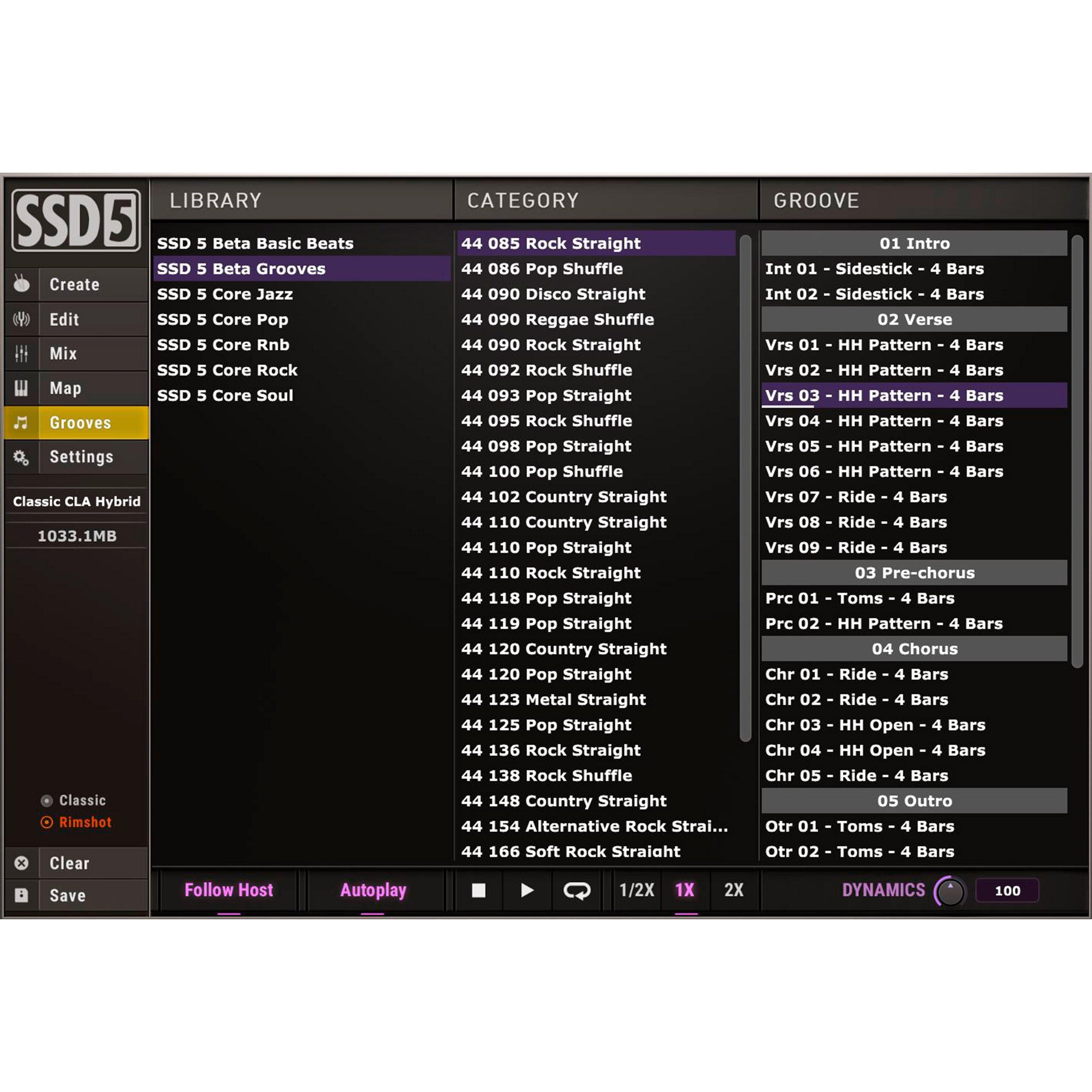Viewport: 1092px width, 1092px height.
Task: Collapse the 02 Verse groove section
Action: [x=914, y=319]
